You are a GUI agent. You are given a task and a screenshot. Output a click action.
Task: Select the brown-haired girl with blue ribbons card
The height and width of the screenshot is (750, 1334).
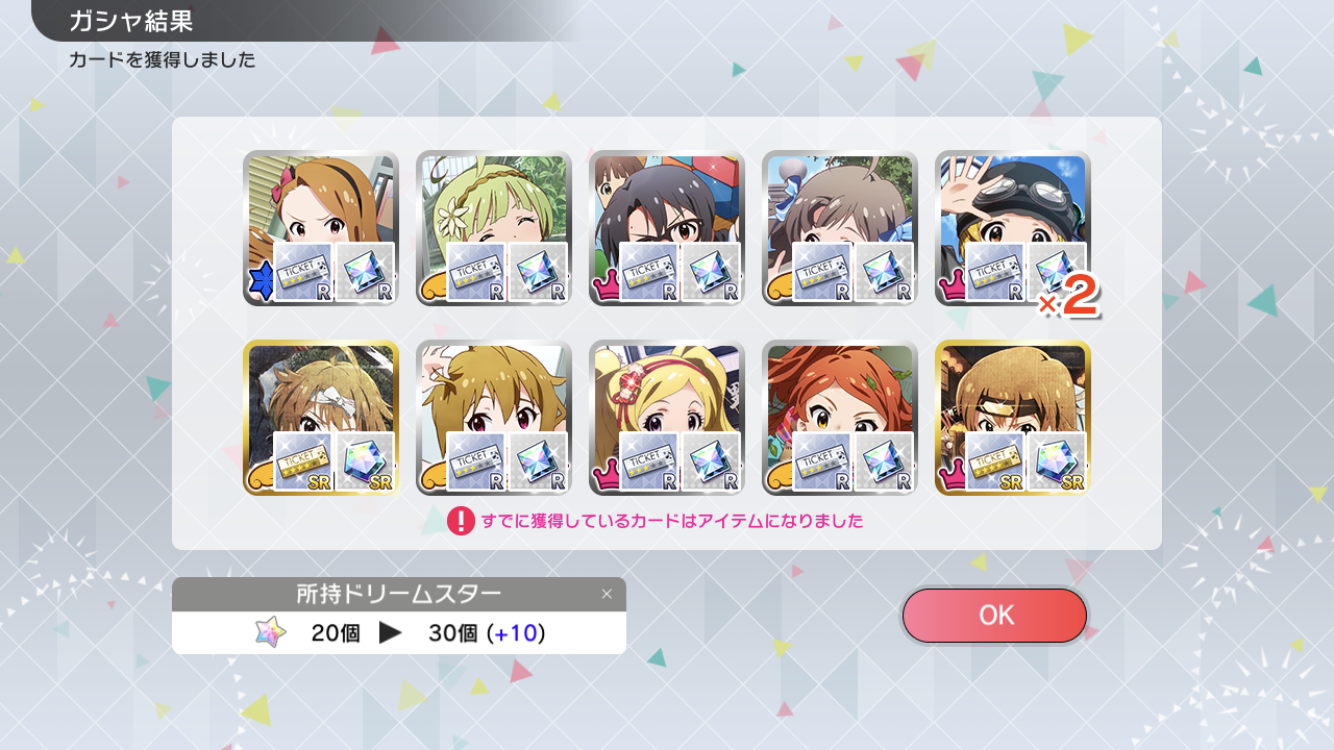pyautogui.click(x=840, y=228)
